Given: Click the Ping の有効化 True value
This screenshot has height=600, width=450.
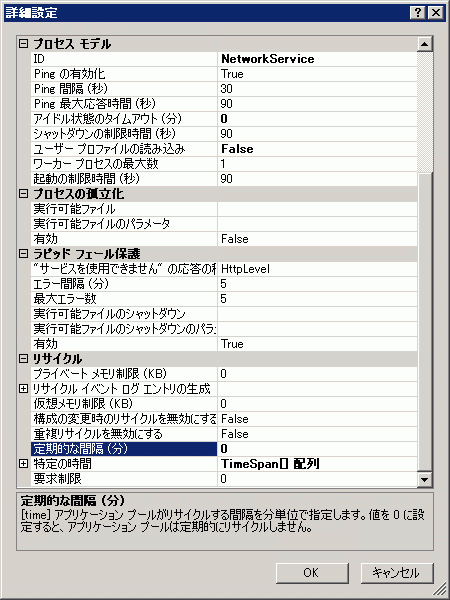Looking at the screenshot, I should coord(318,74).
